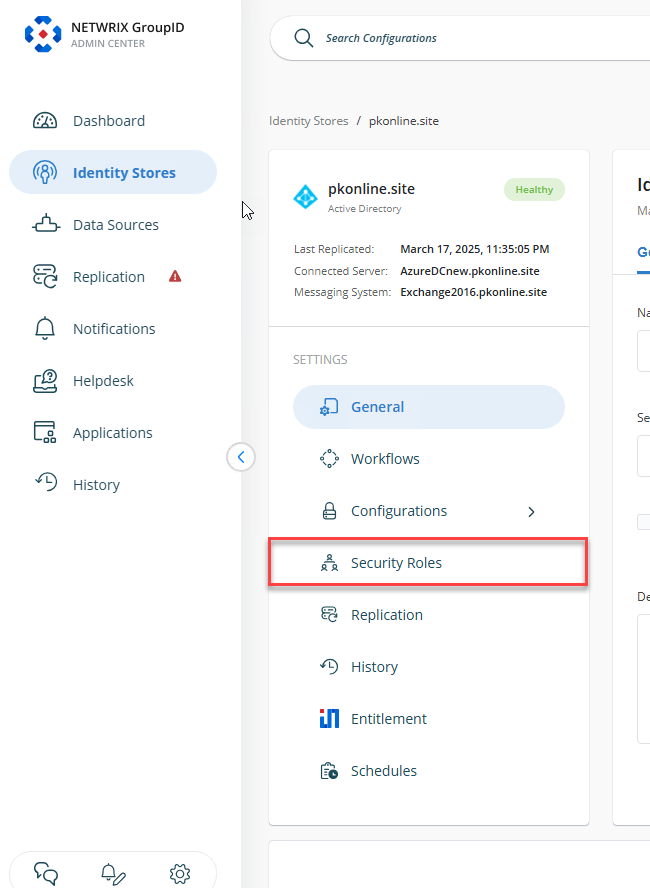650x888 pixels.
Task: Collapse the left sidebar with arrow
Action: coord(241,457)
